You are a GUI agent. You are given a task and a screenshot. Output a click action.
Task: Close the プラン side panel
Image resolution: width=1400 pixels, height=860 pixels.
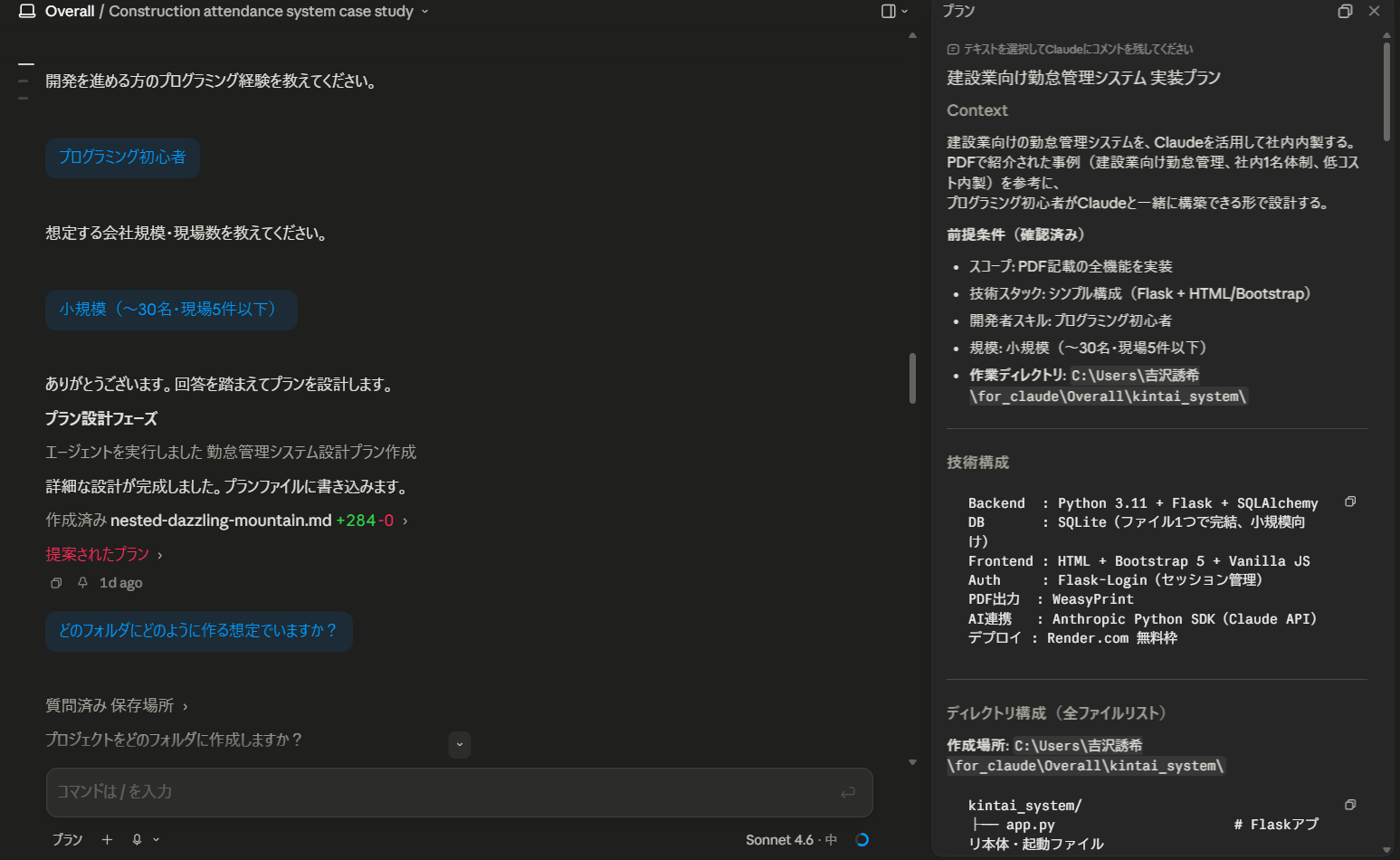click(x=1374, y=11)
